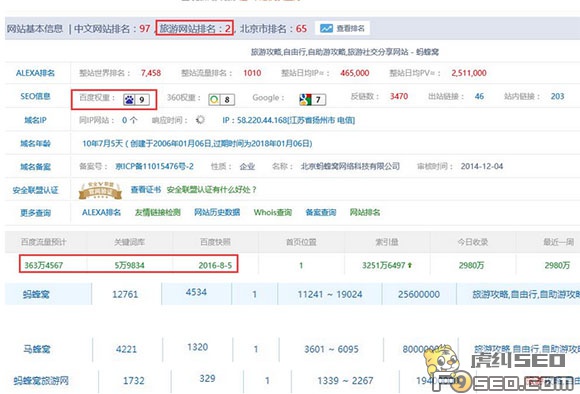Click the index volume 3251万6497
Image resolution: width=580 pixels, height=394 pixels.
[x=384, y=265]
